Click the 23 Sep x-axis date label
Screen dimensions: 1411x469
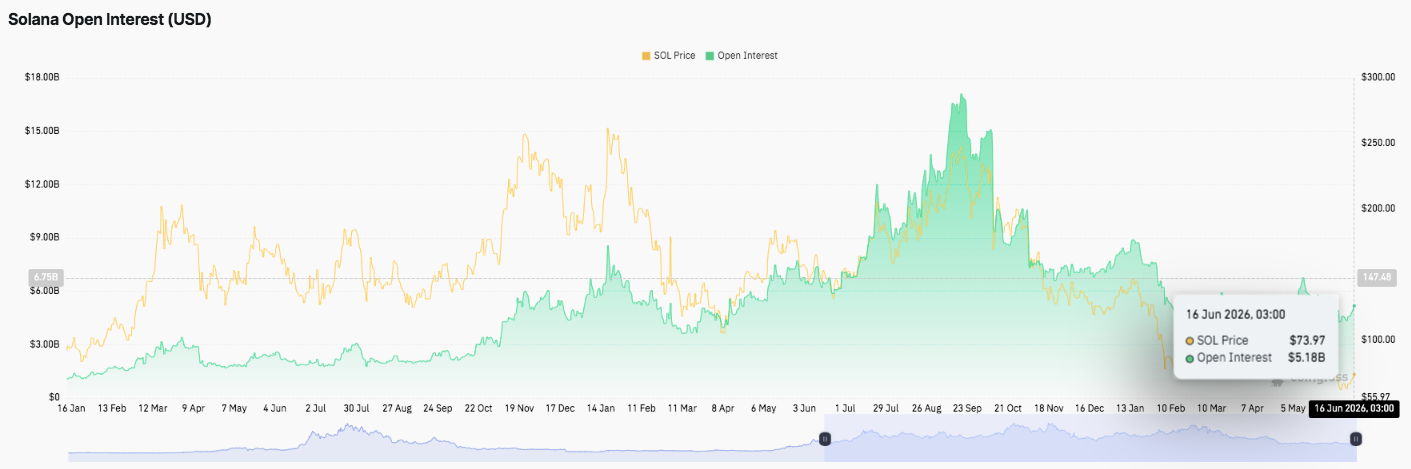pyautogui.click(x=968, y=409)
